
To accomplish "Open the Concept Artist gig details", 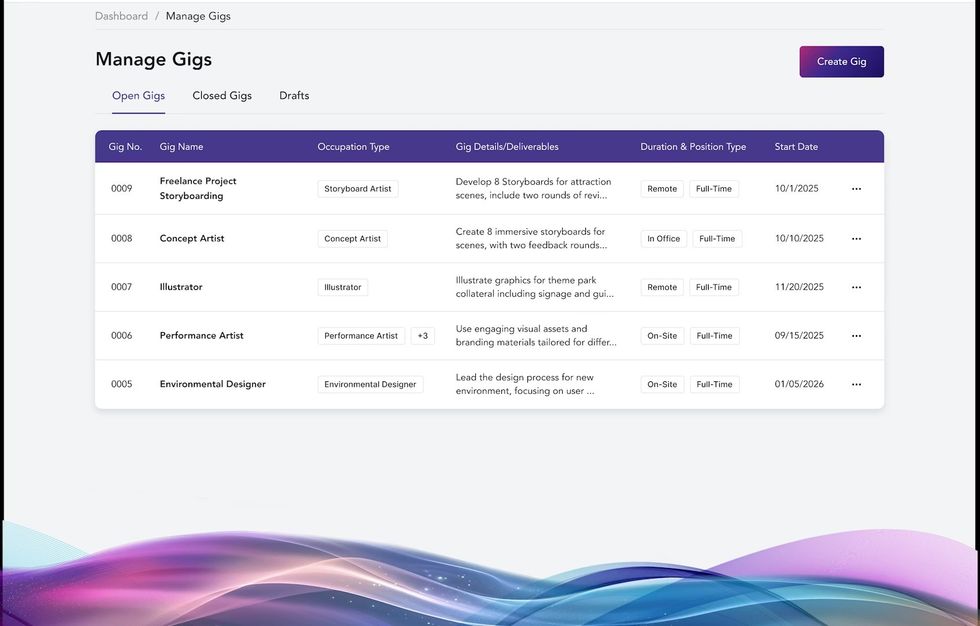I will pos(193,238).
